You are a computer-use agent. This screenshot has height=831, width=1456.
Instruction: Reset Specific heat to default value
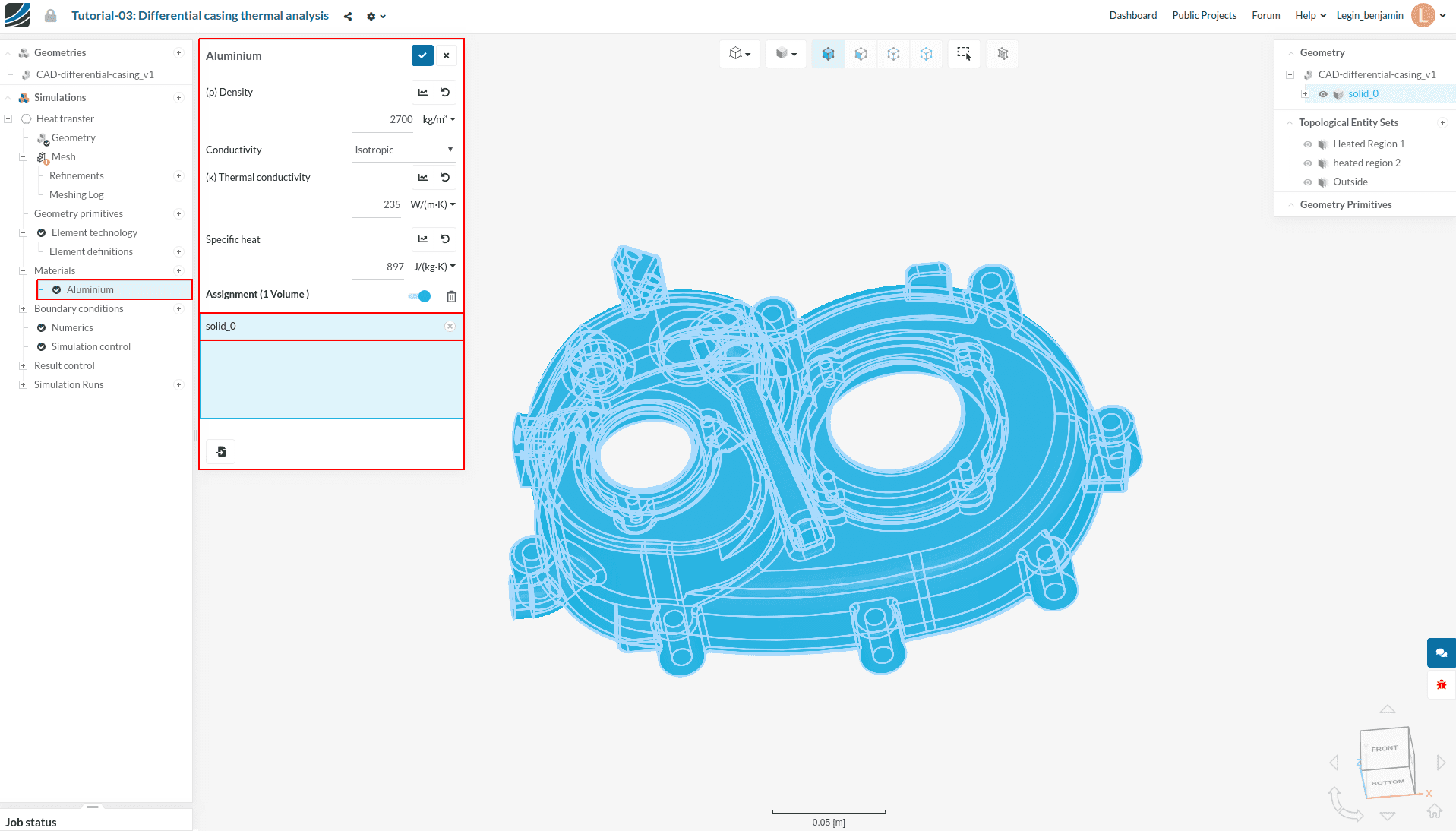click(445, 239)
